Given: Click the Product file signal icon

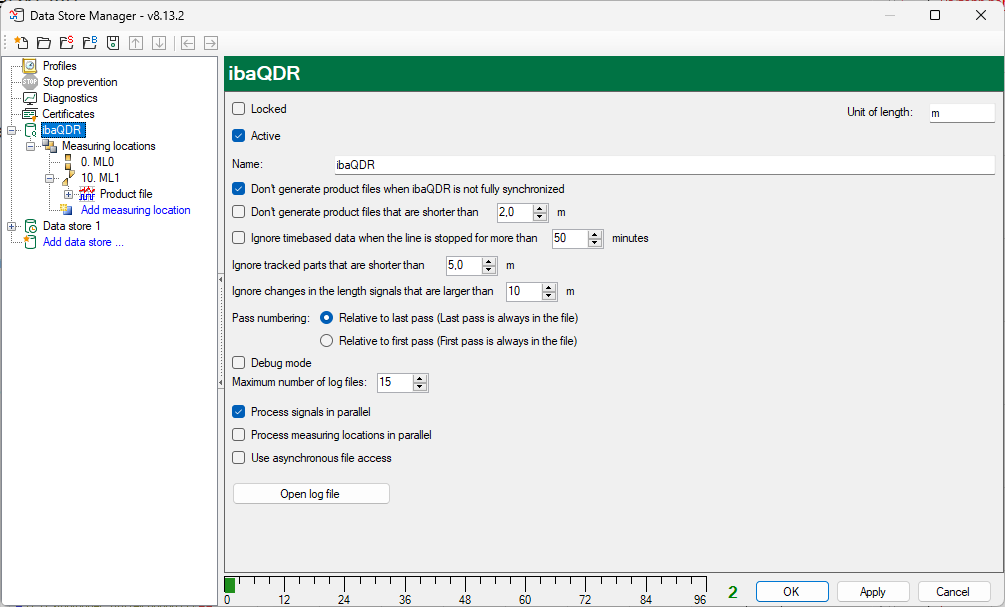Looking at the screenshot, I should (x=87, y=194).
